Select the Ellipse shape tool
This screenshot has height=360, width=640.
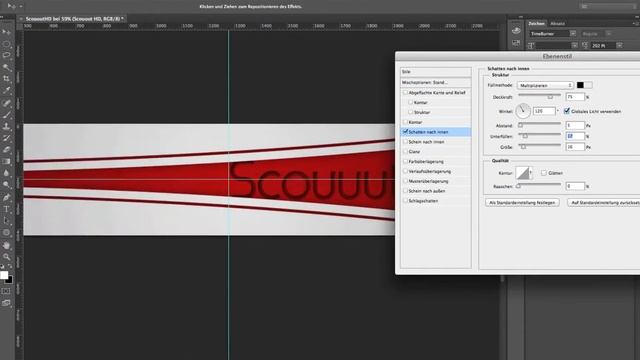[7, 233]
